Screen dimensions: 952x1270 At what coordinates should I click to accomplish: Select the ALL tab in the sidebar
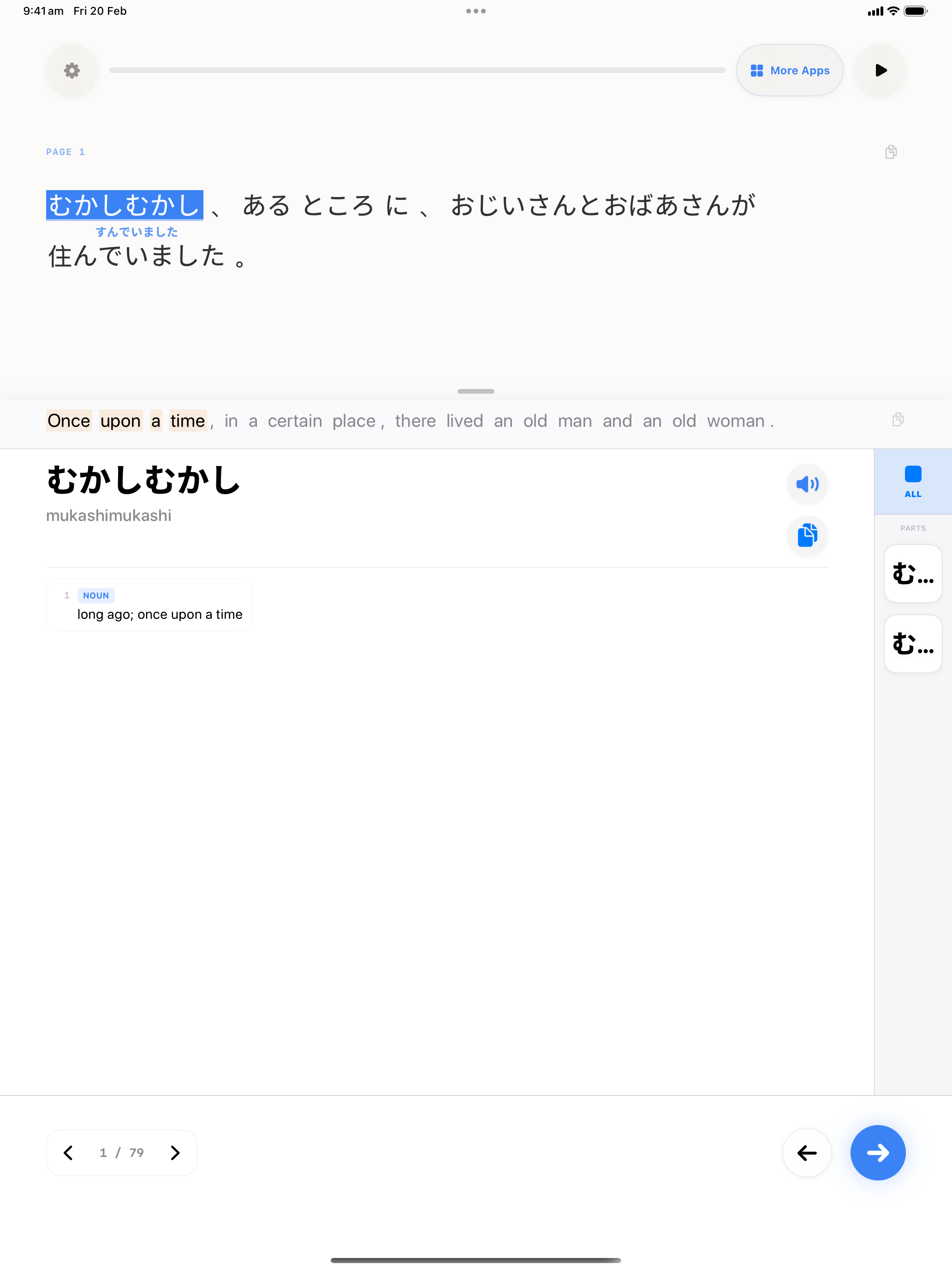(912, 481)
